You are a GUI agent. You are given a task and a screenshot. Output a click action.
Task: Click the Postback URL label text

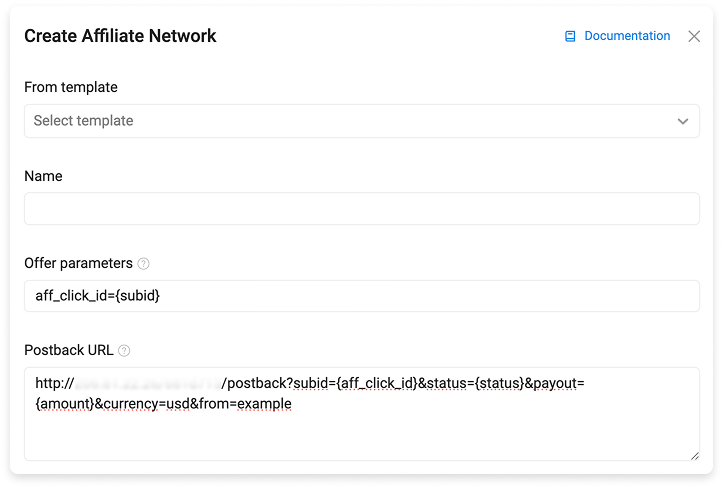point(69,351)
